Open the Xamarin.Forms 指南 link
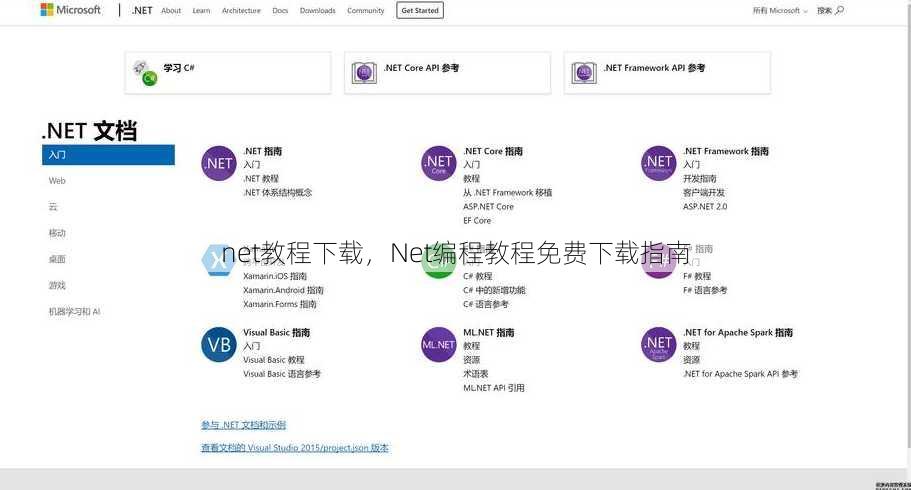Image resolution: width=911 pixels, height=490 pixels. pyautogui.click(x=279, y=304)
